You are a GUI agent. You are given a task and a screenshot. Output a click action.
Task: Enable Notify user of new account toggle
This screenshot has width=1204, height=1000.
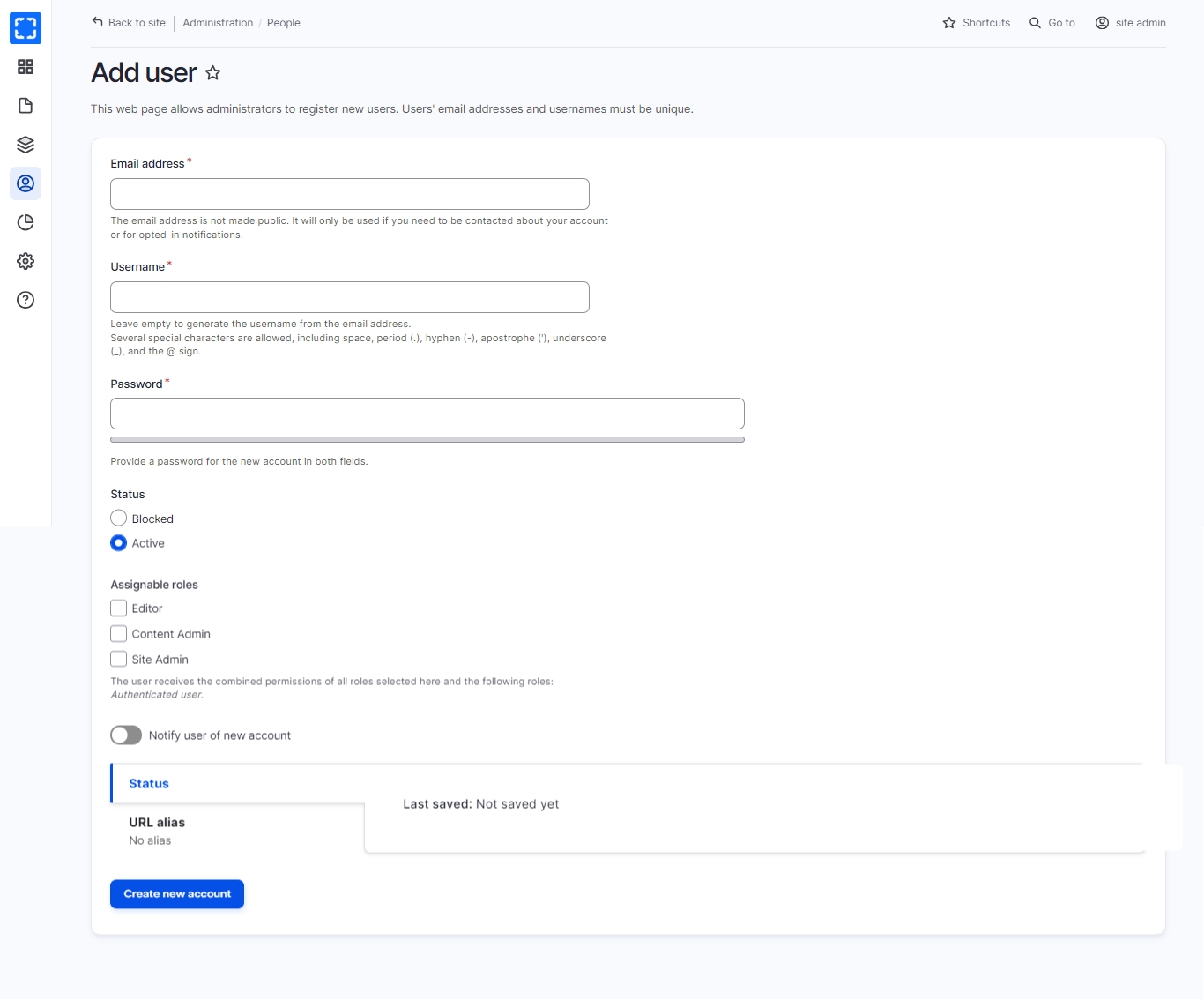pyautogui.click(x=126, y=735)
